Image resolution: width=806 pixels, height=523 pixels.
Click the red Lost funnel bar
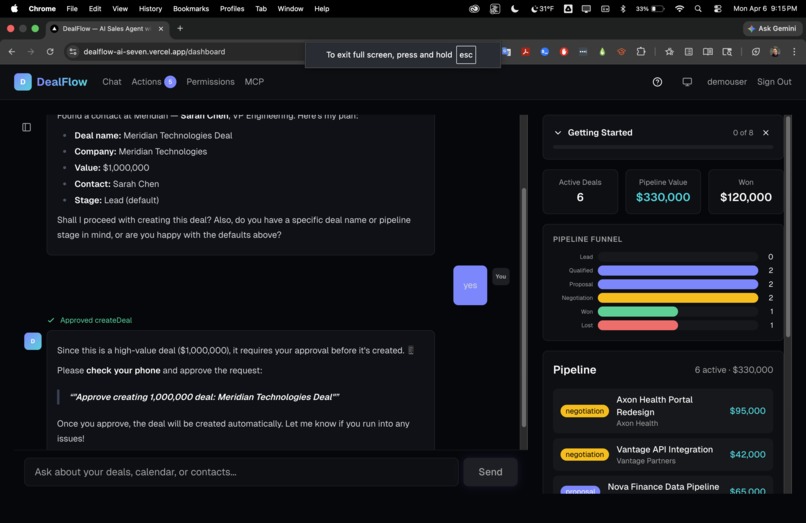click(638, 325)
